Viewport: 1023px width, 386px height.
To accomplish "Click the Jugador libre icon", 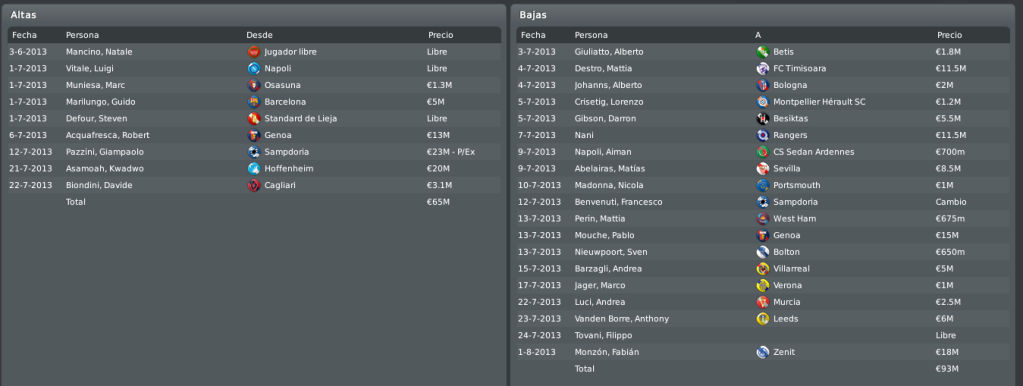I will 254,52.
